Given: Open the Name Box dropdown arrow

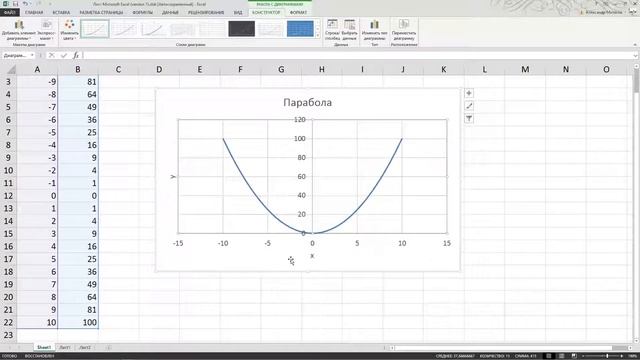Looking at the screenshot, I should 32,55.
